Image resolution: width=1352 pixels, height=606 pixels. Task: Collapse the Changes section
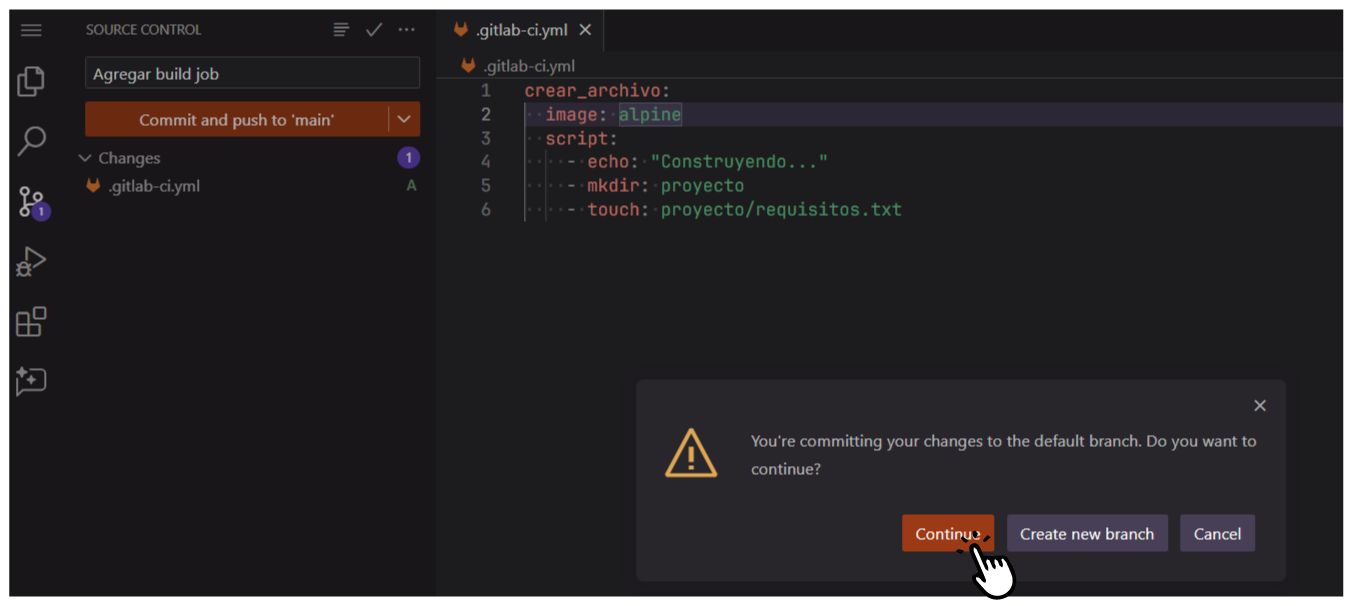click(x=86, y=158)
